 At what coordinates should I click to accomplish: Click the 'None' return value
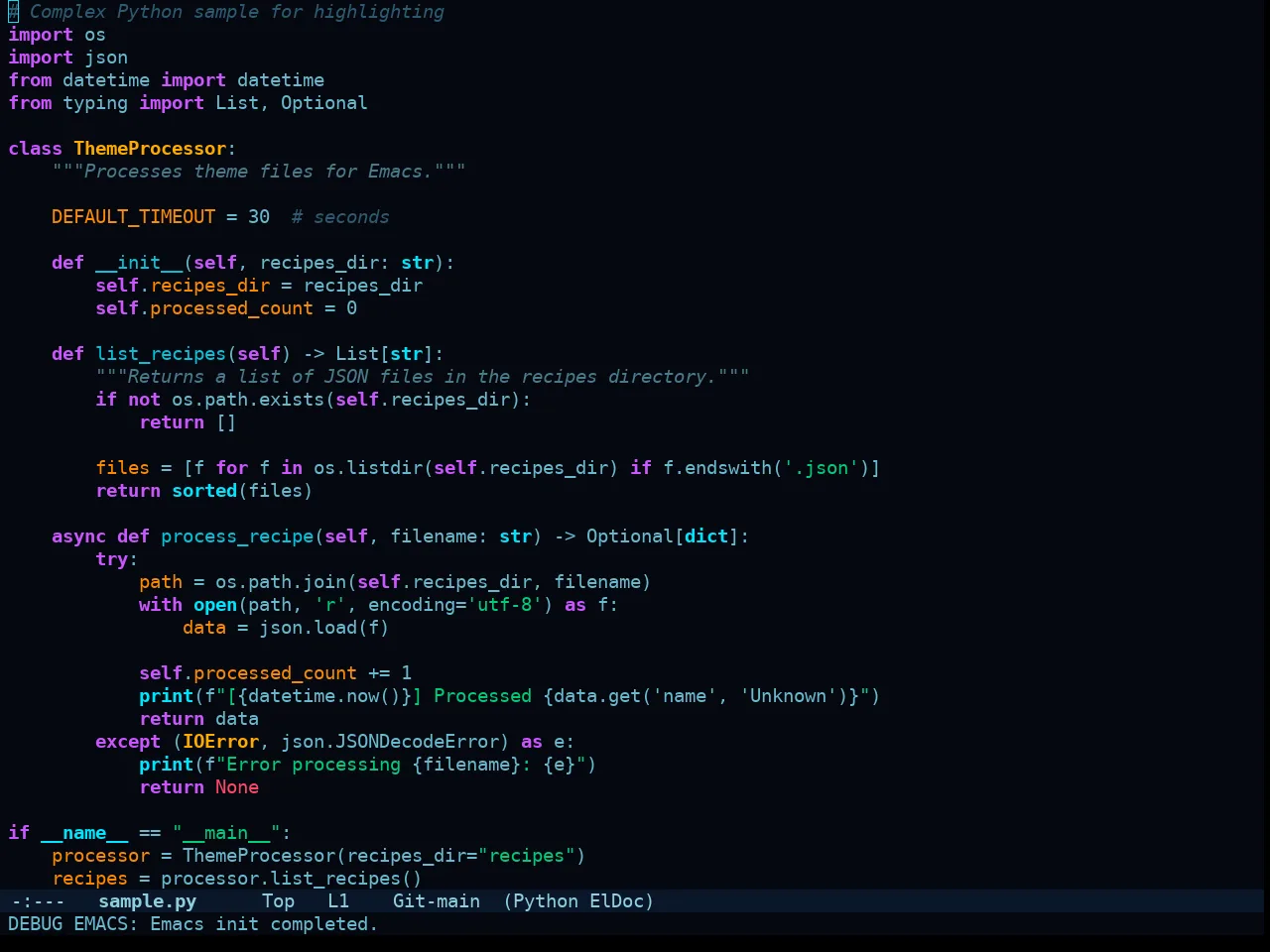coord(237,787)
